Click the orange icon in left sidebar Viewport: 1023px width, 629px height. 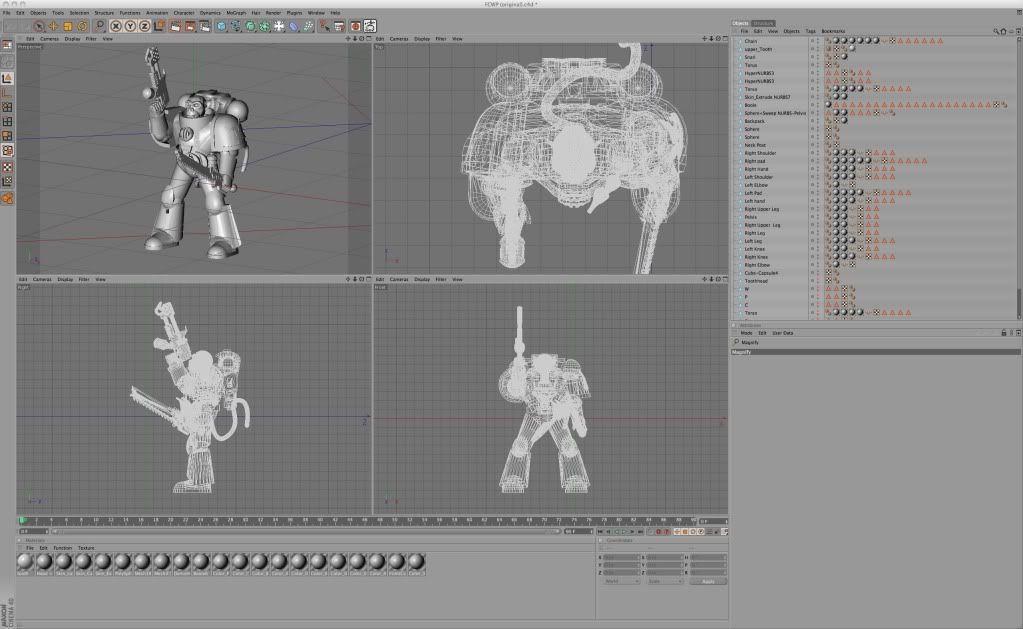point(7,198)
